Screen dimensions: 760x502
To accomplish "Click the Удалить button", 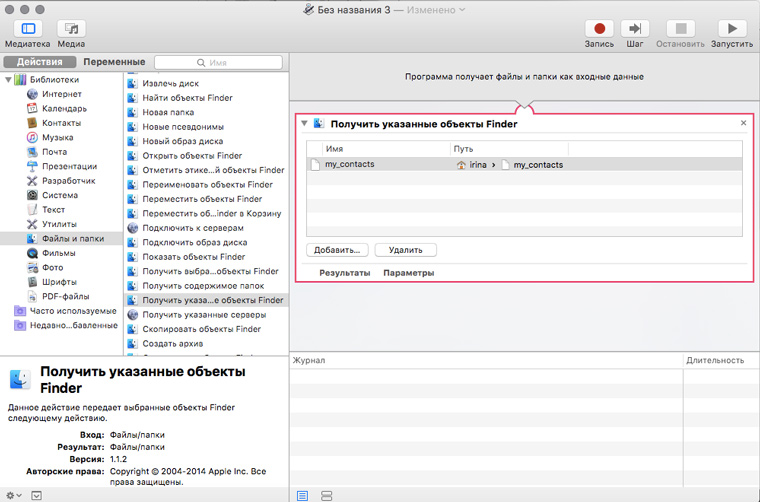I will 405,250.
